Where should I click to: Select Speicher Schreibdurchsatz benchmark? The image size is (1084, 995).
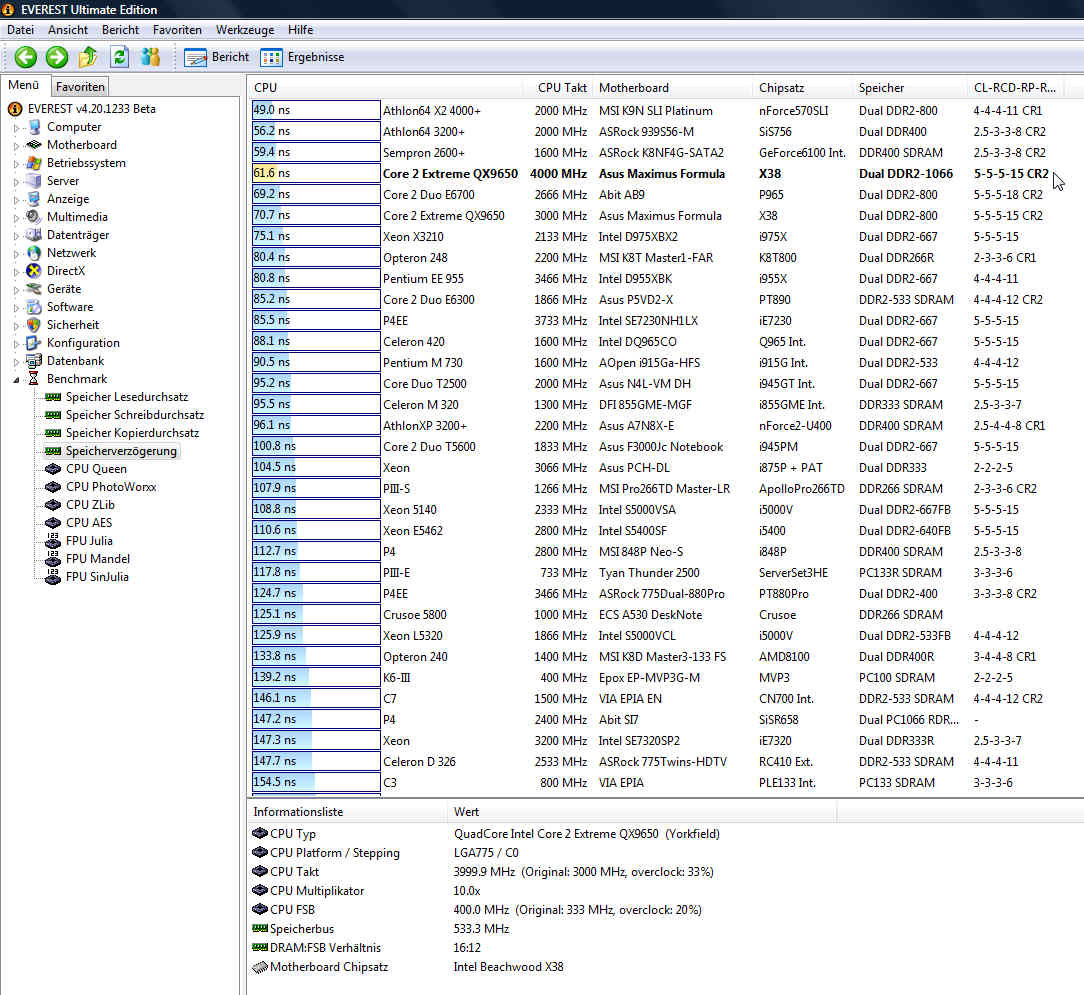(x=135, y=415)
